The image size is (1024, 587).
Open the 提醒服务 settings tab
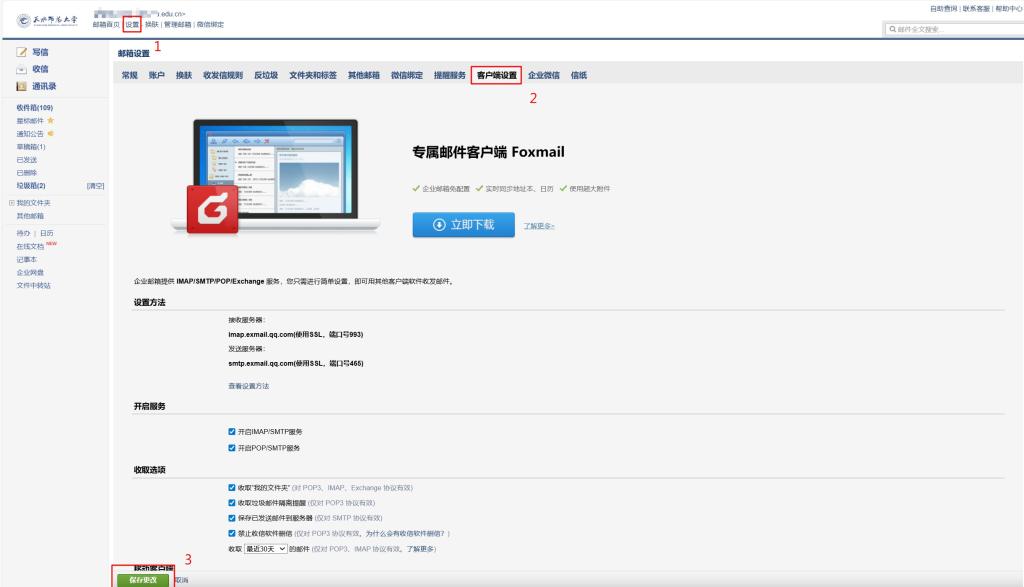[x=450, y=76]
